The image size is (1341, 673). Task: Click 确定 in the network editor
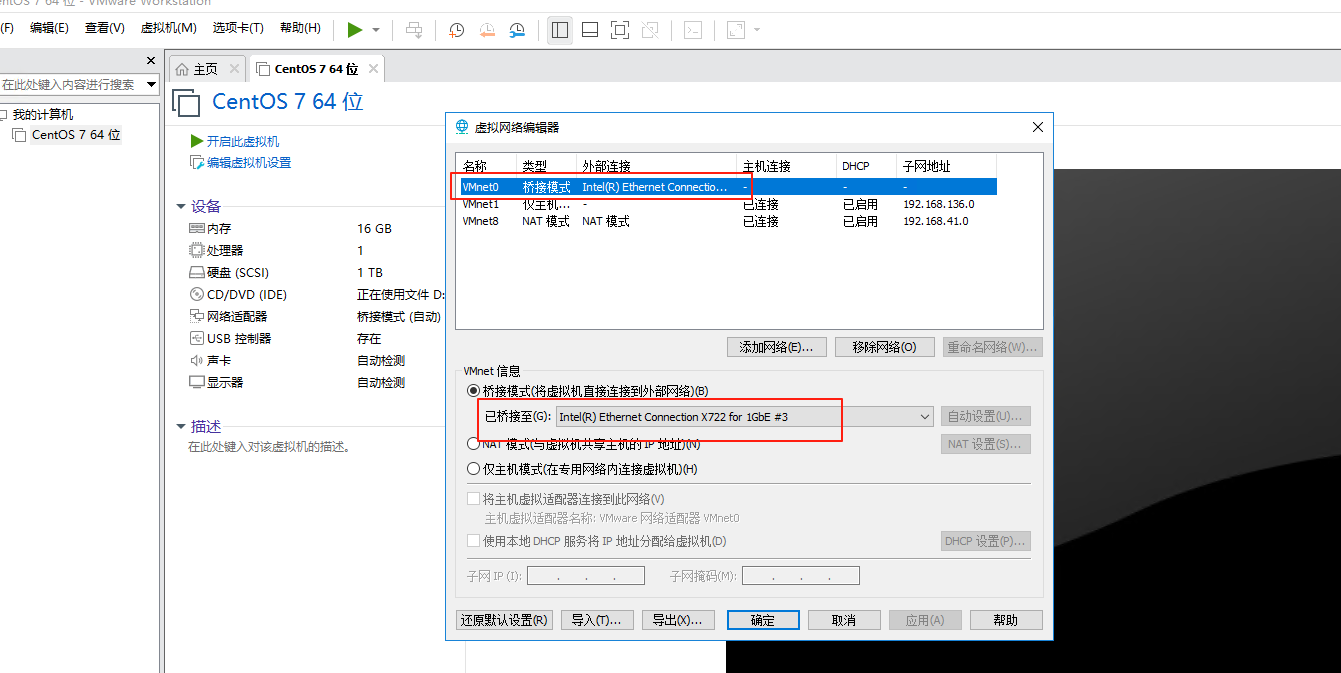(763, 620)
